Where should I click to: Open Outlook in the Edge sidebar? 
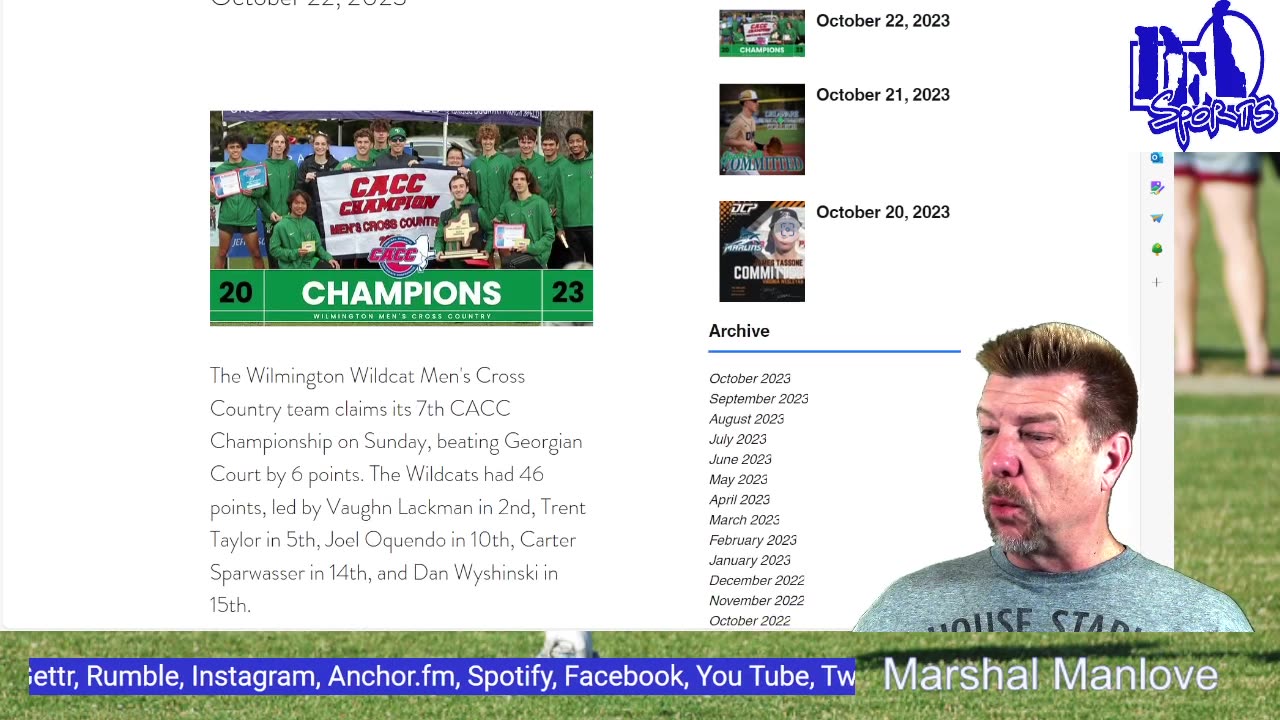click(1156, 158)
